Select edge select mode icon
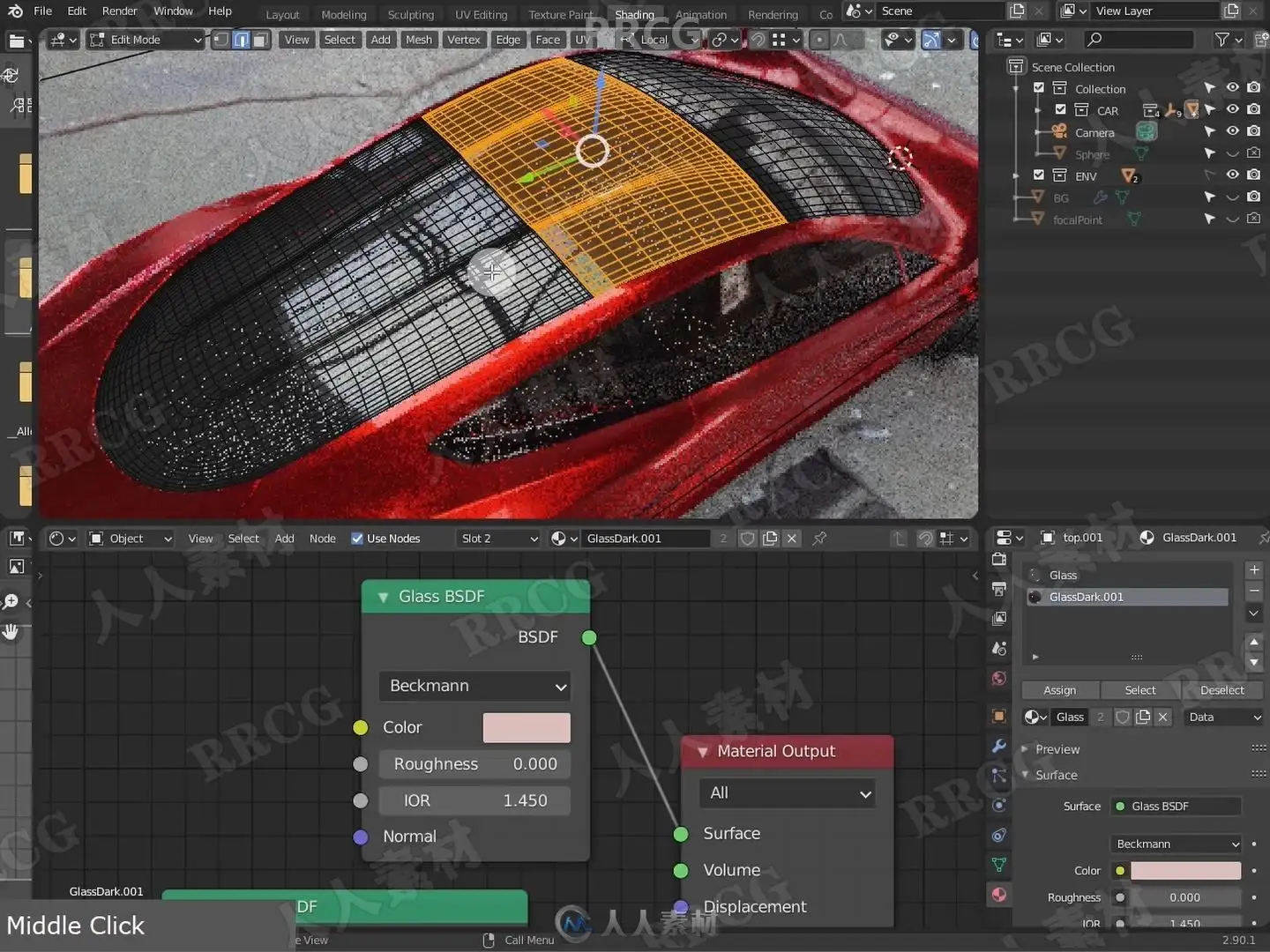The image size is (1270, 952). [241, 40]
